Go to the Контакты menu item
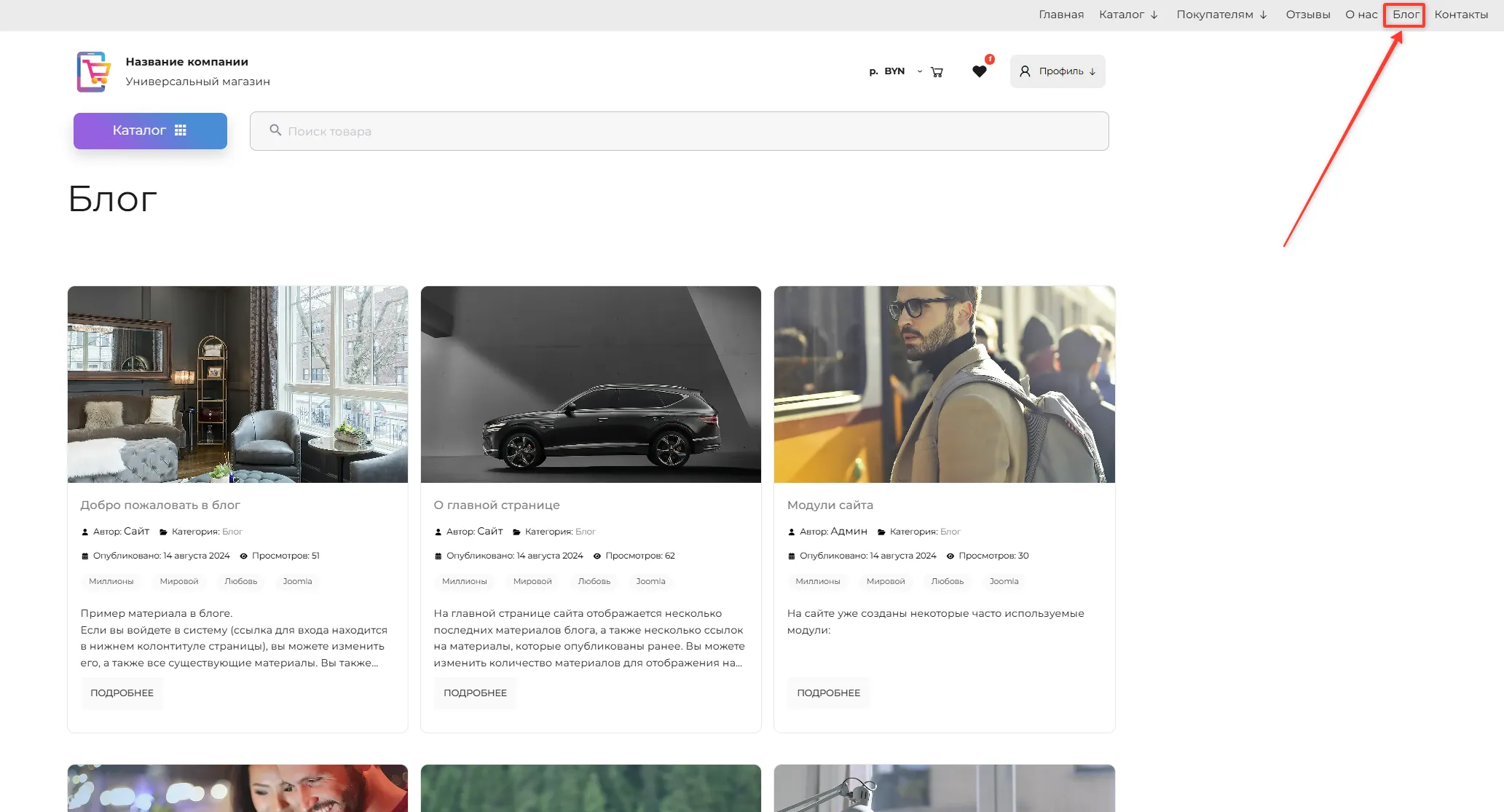Viewport: 1504px width, 812px height. (x=1460, y=15)
